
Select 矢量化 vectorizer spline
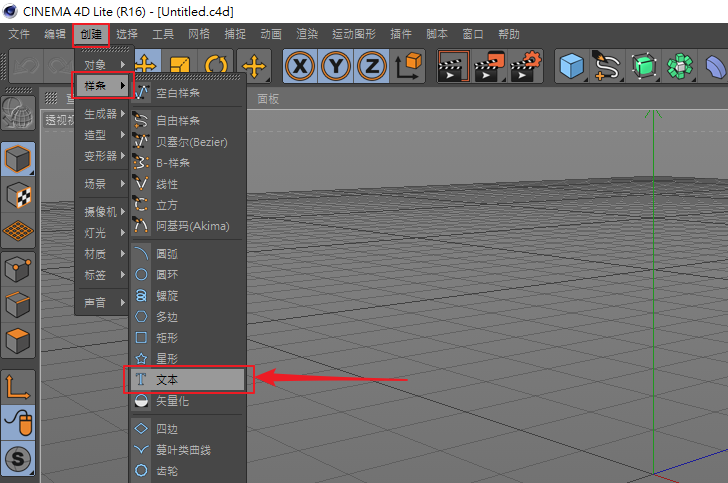click(188, 401)
